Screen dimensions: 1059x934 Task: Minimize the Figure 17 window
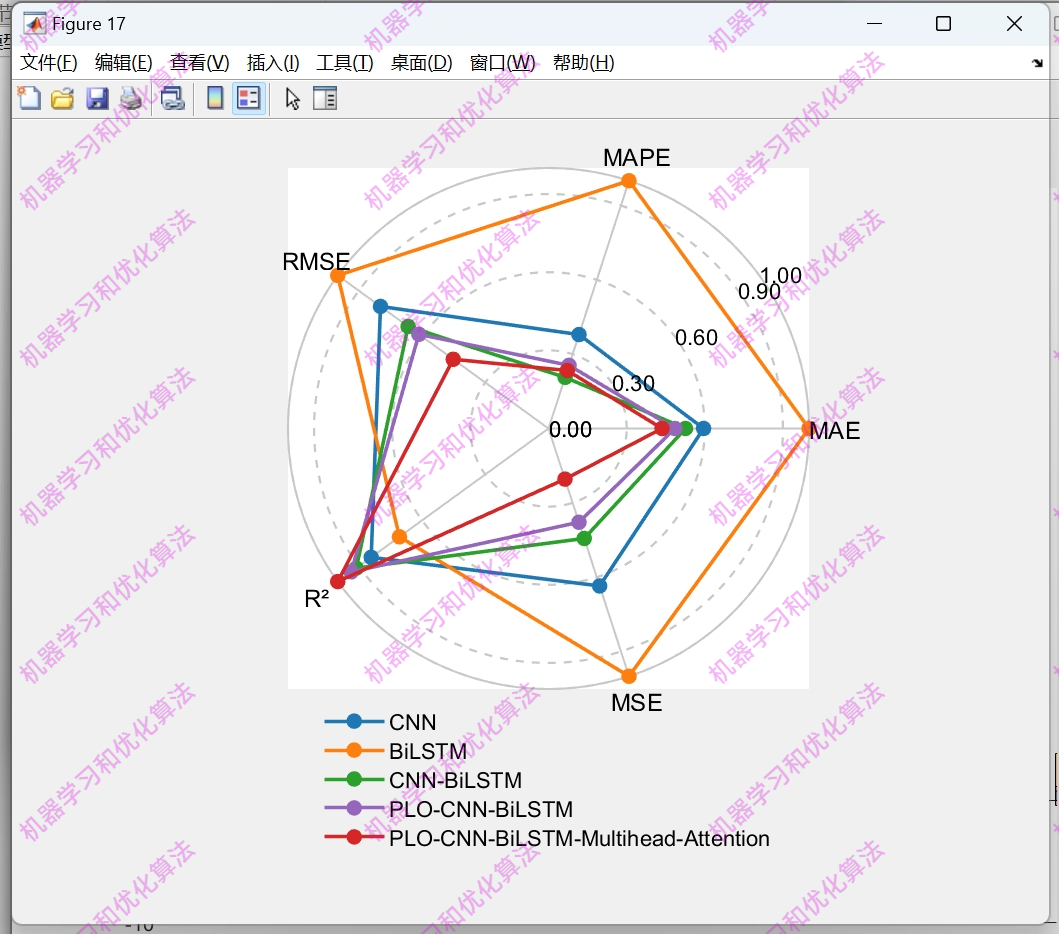point(875,24)
